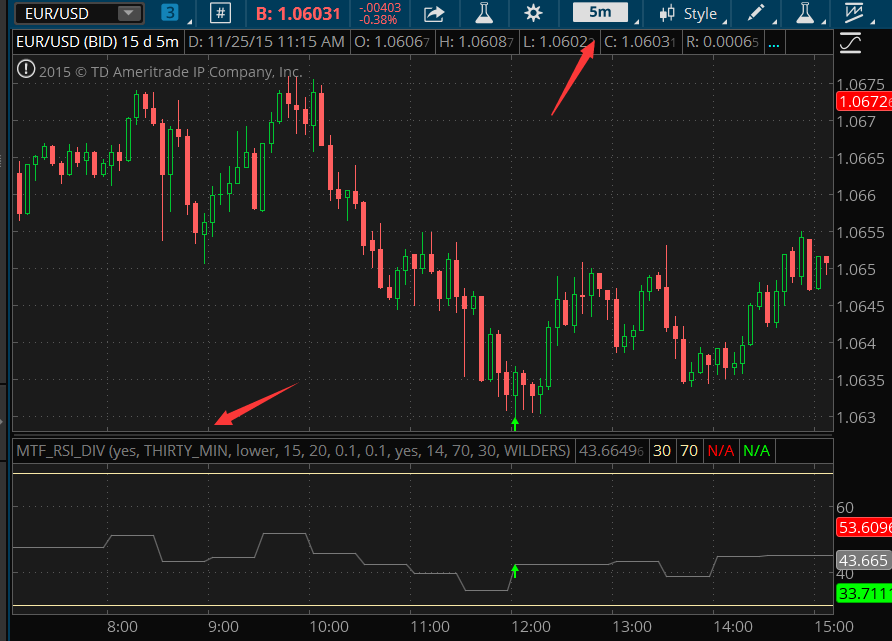The width and height of the screenshot is (892, 641).
Task: Click the 14:00 time axis label
Action: pyautogui.click(x=733, y=627)
